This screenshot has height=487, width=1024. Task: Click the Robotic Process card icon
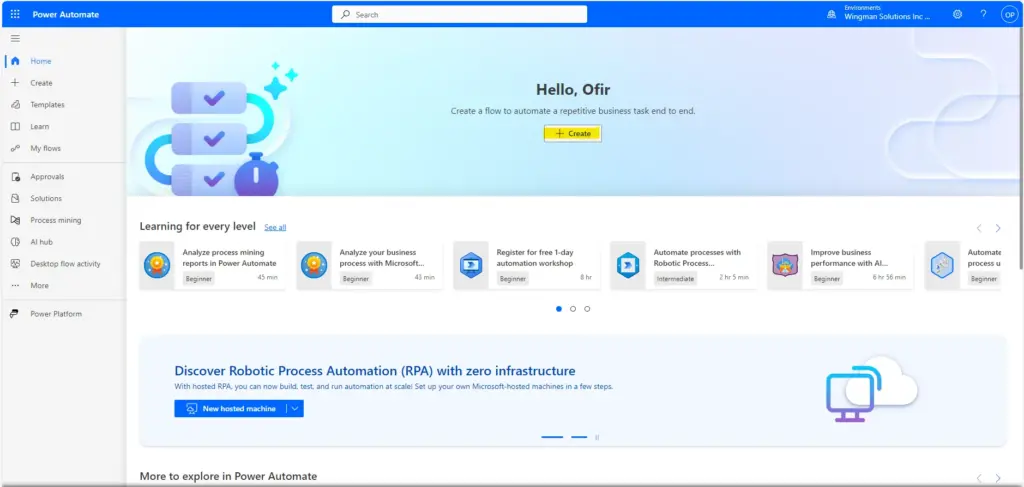(x=628, y=266)
